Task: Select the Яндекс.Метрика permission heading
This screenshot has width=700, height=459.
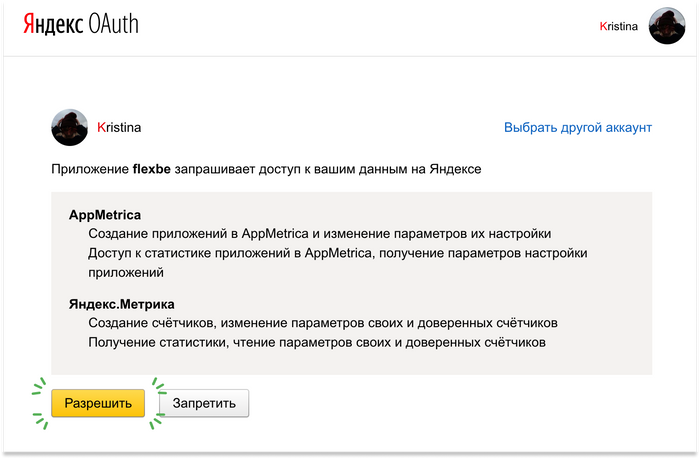Action: pyautogui.click(x=121, y=304)
